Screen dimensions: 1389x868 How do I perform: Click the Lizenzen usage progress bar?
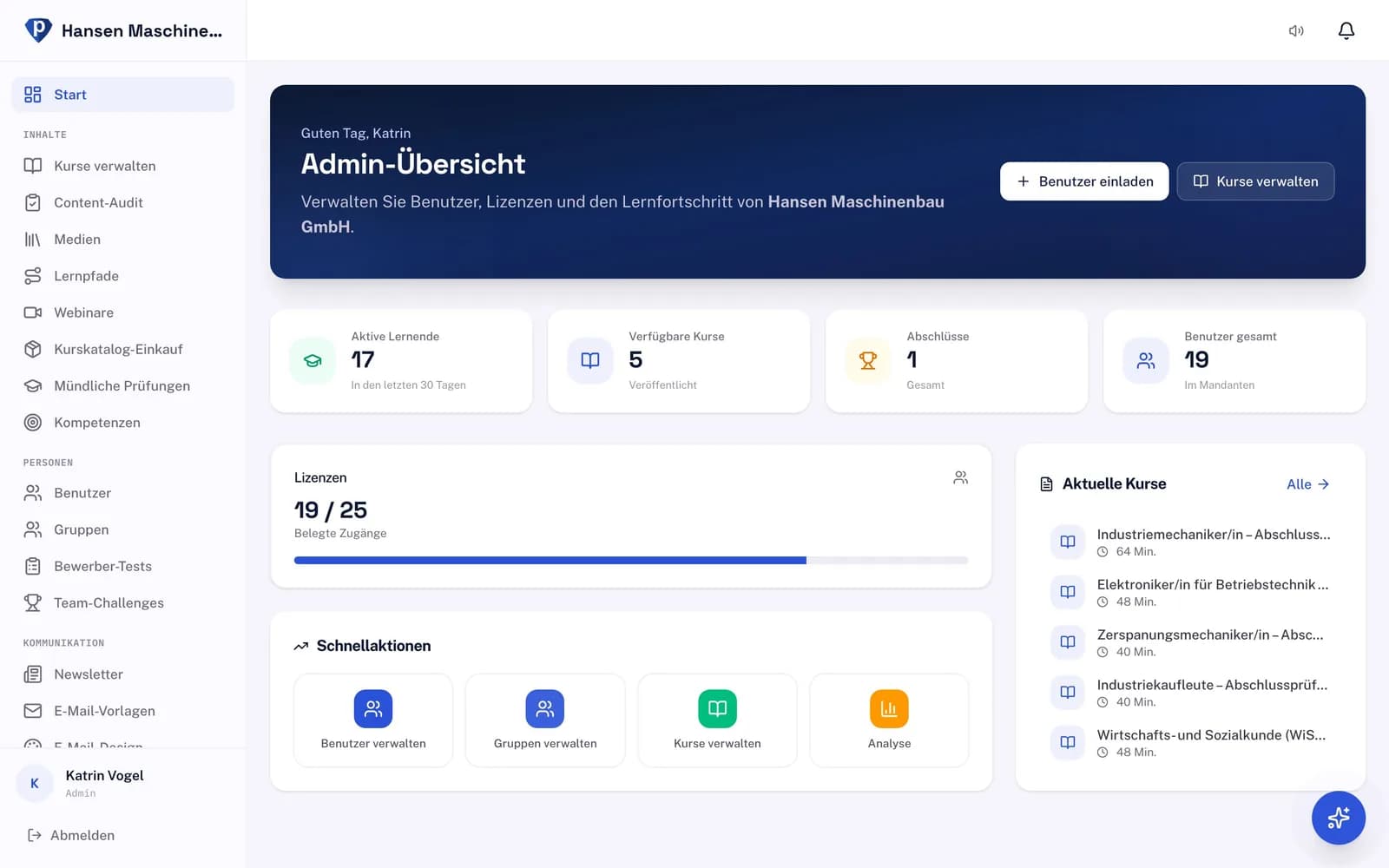click(x=631, y=561)
